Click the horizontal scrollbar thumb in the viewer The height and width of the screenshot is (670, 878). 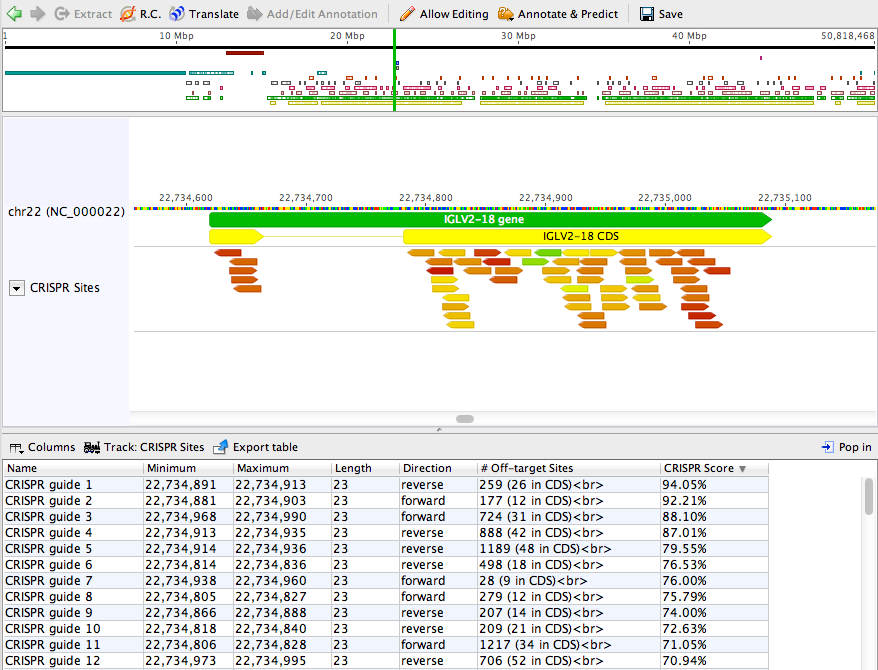[465, 419]
